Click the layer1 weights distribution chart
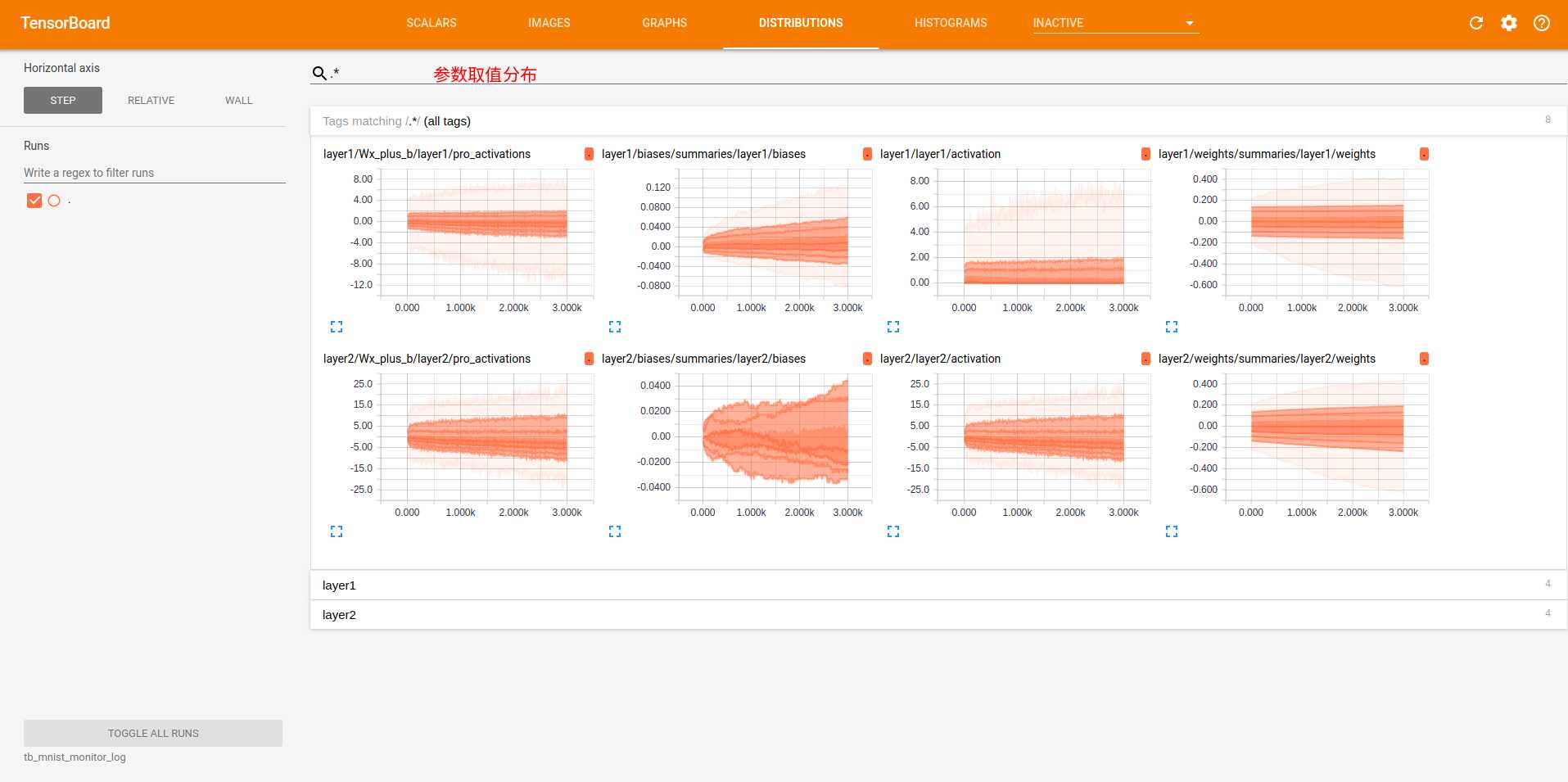The image size is (1568, 782). coord(1327,233)
